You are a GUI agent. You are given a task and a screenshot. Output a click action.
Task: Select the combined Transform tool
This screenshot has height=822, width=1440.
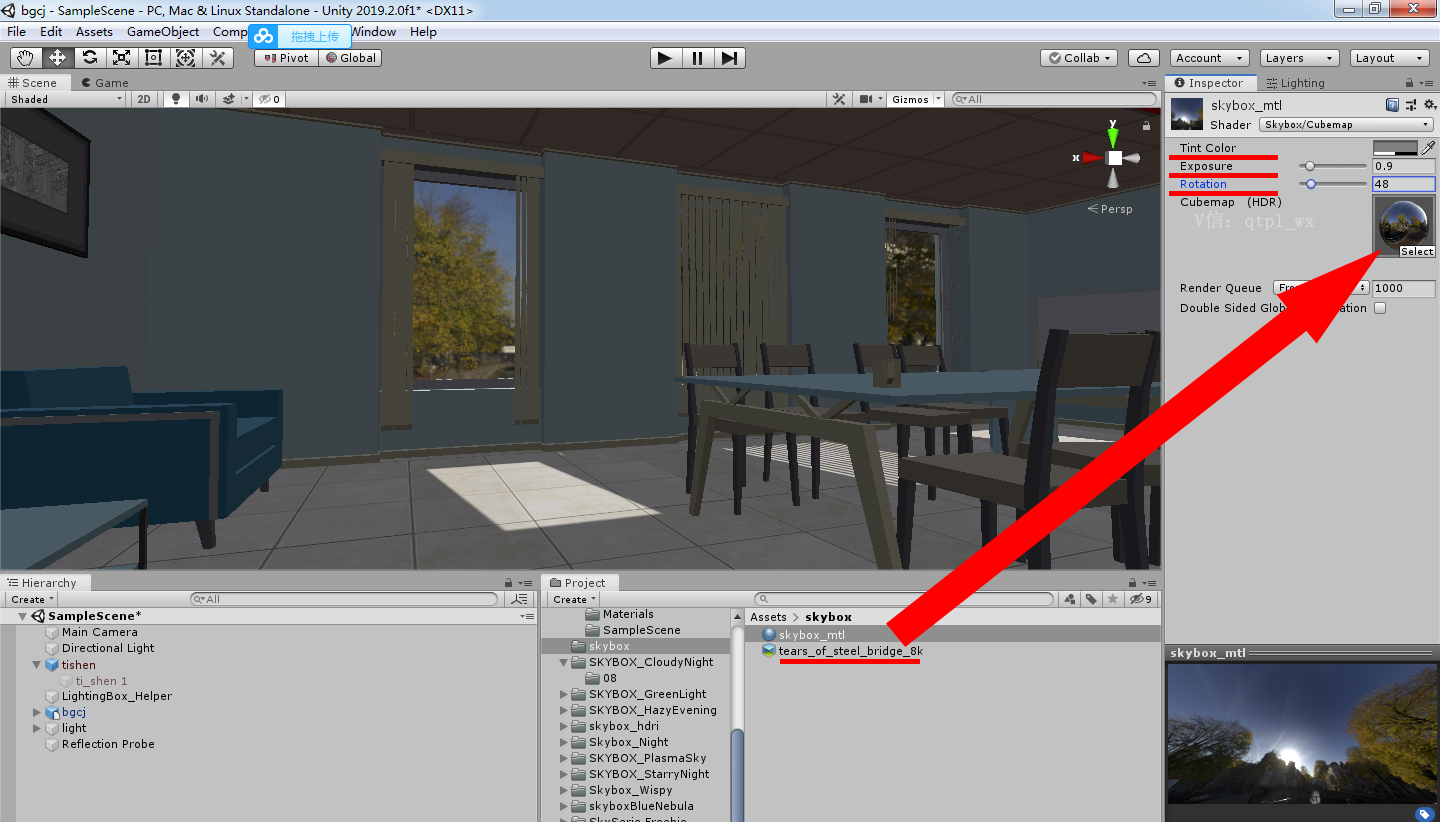click(x=185, y=58)
